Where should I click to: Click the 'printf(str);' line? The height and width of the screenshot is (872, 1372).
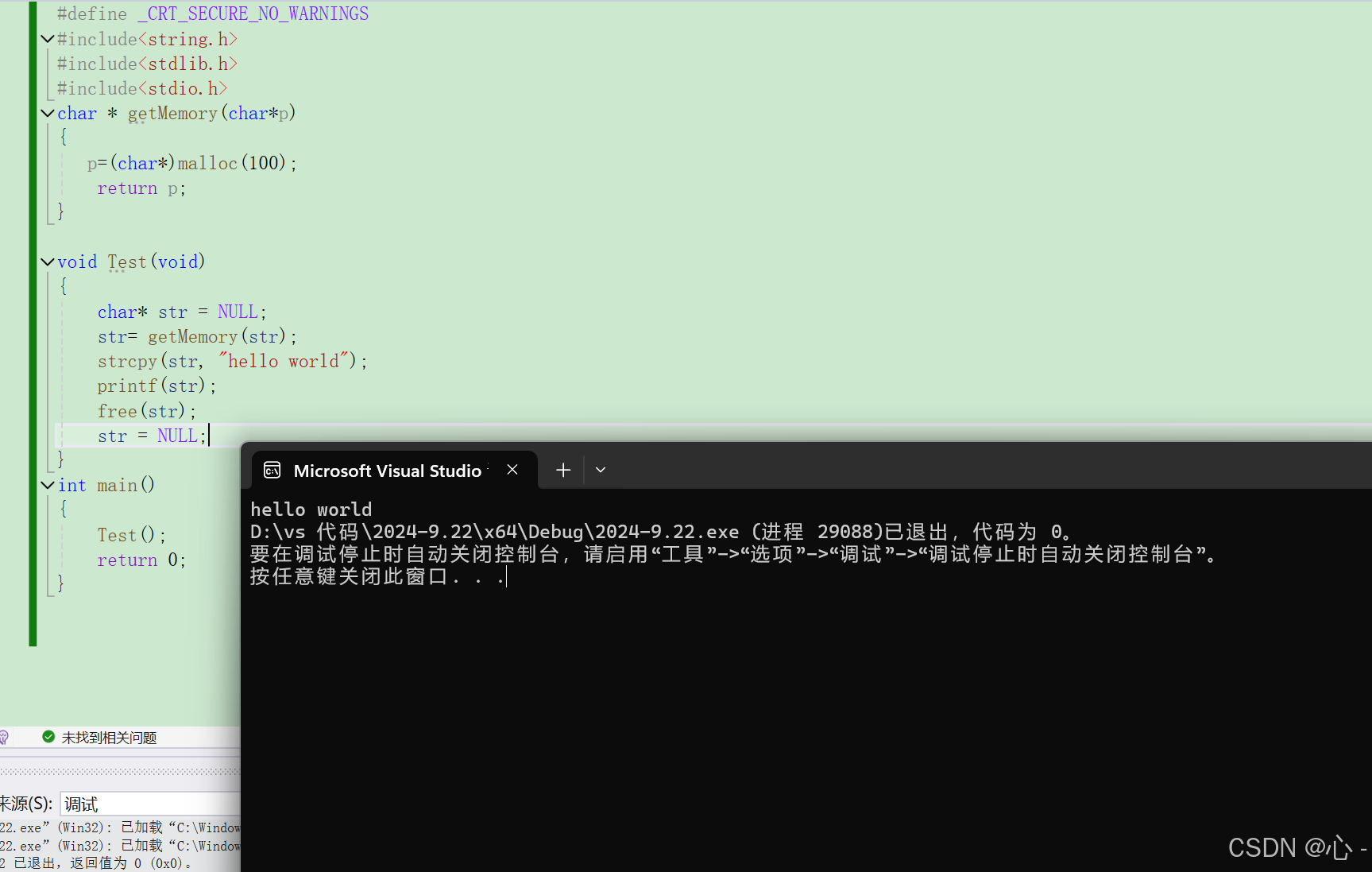point(157,386)
